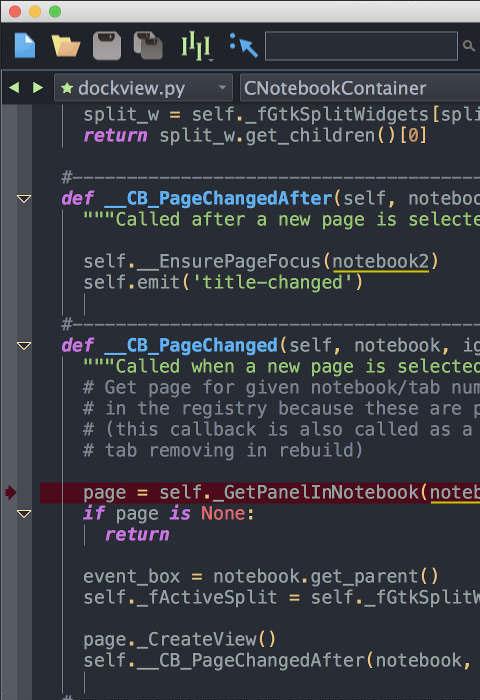Image resolution: width=480 pixels, height=700 pixels.
Task: Click the '# tab removing in rebuild)' comment
Action: [223, 450]
